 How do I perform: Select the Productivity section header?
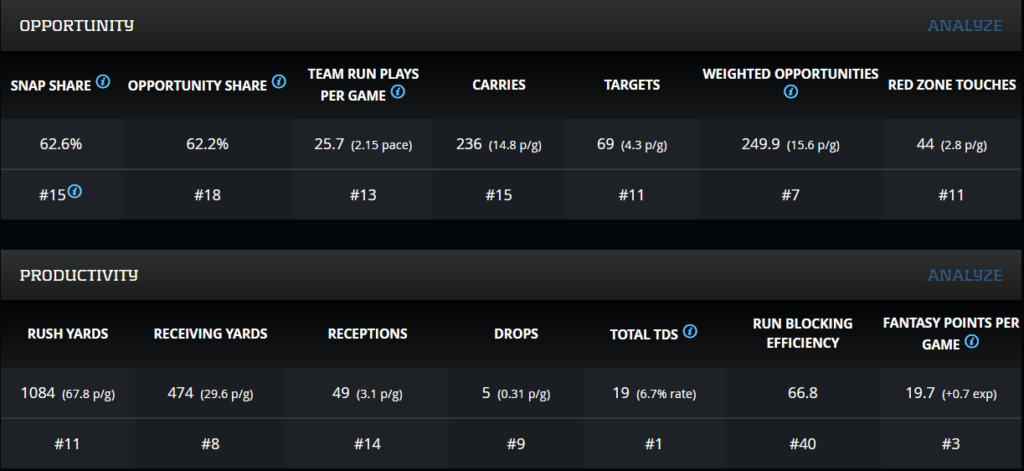pyautogui.click(x=79, y=275)
